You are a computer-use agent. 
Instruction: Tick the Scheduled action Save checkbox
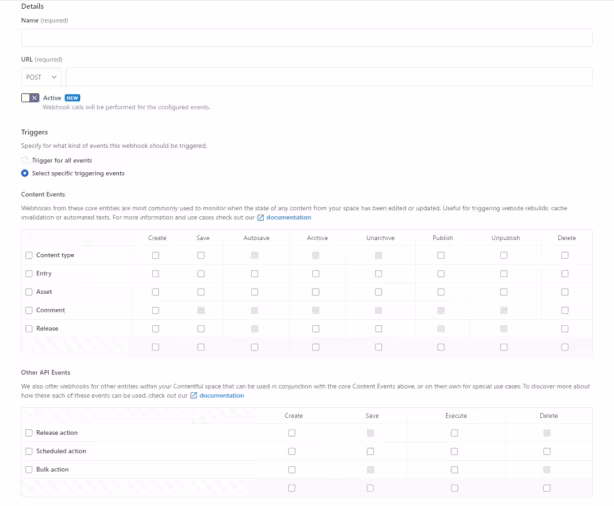[x=370, y=452]
